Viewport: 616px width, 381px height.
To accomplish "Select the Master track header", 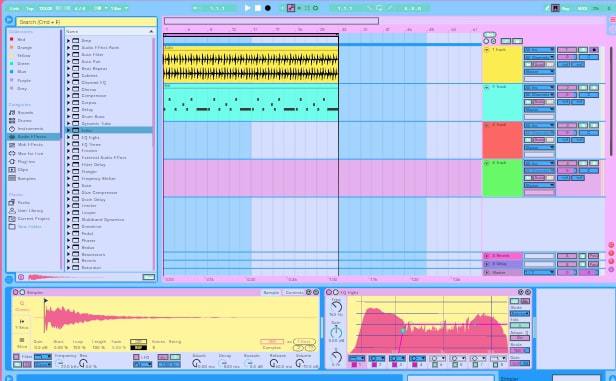I will [502, 272].
